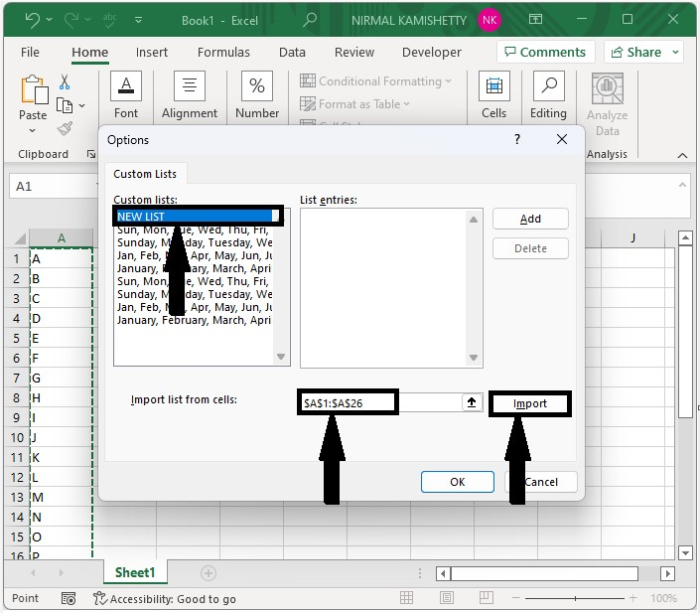
Task: Click the spell check abc icon
Action: (x=110, y=20)
